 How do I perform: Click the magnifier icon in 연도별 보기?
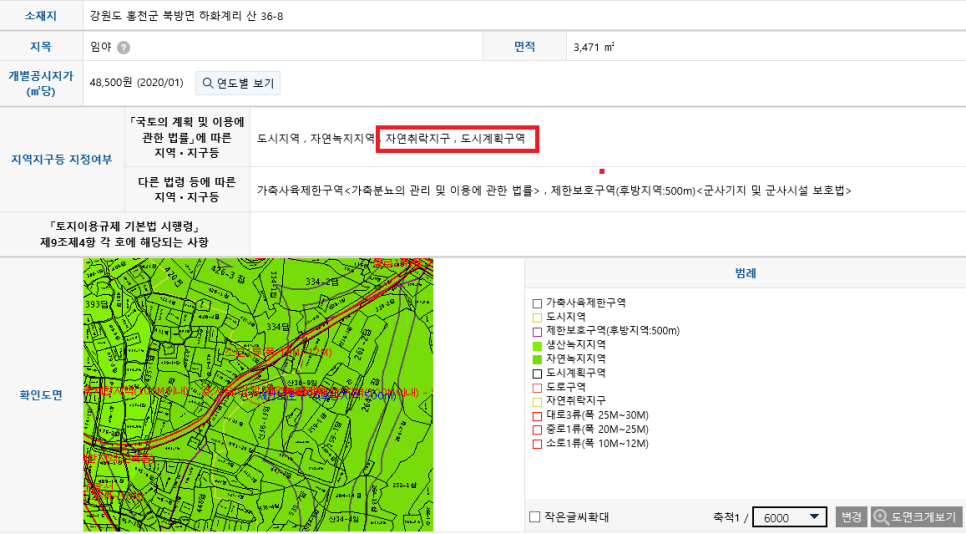point(207,83)
